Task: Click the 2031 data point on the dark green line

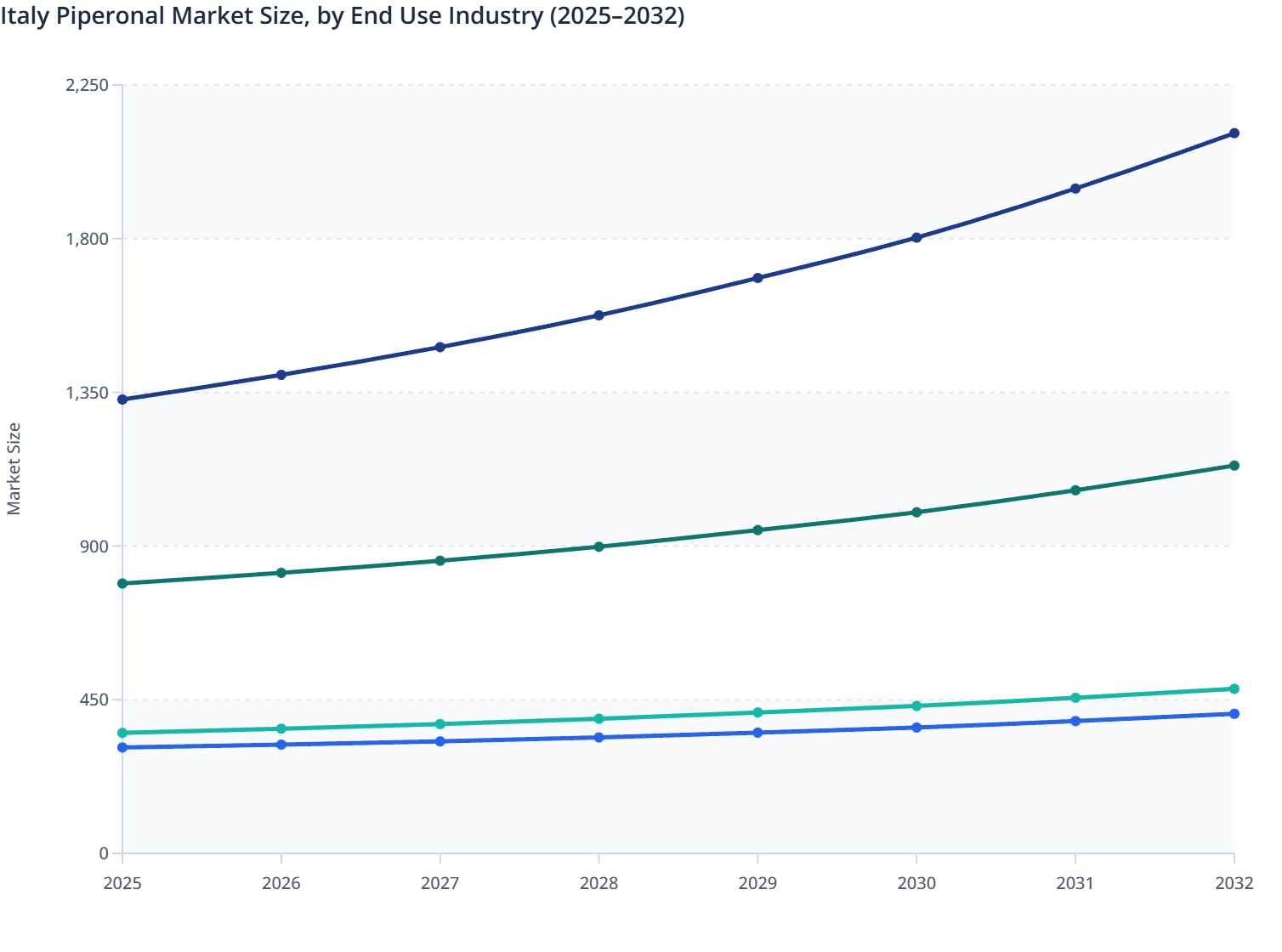Action: click(x=1075, y=490)
